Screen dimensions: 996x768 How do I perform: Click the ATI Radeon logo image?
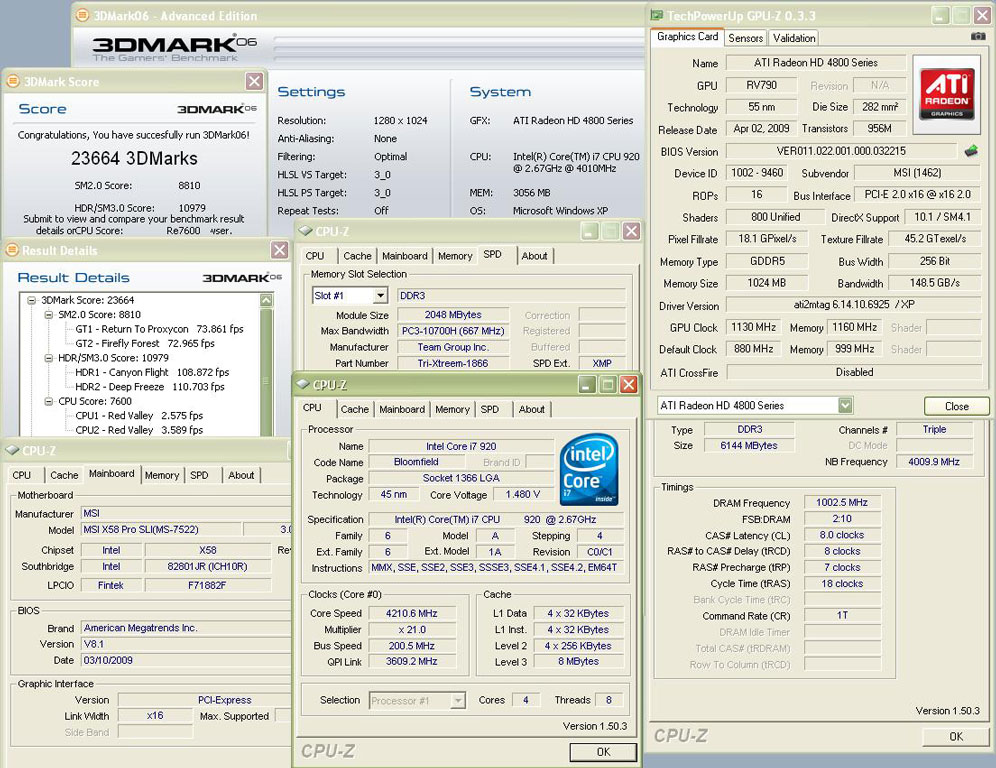(947, 94)
